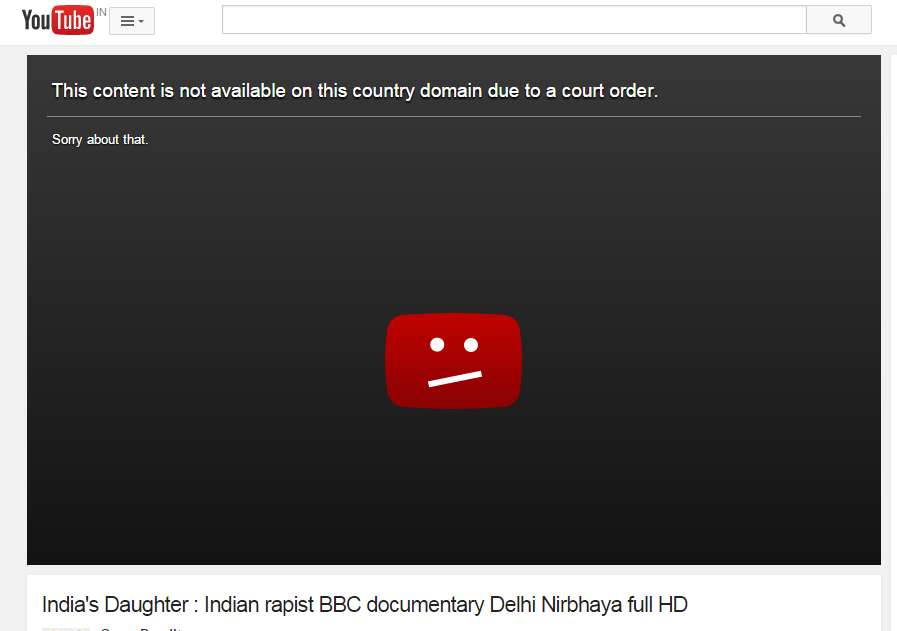897x631 pixels.
Task: Click the left eye of the sad face
Action: click(437, 344)
